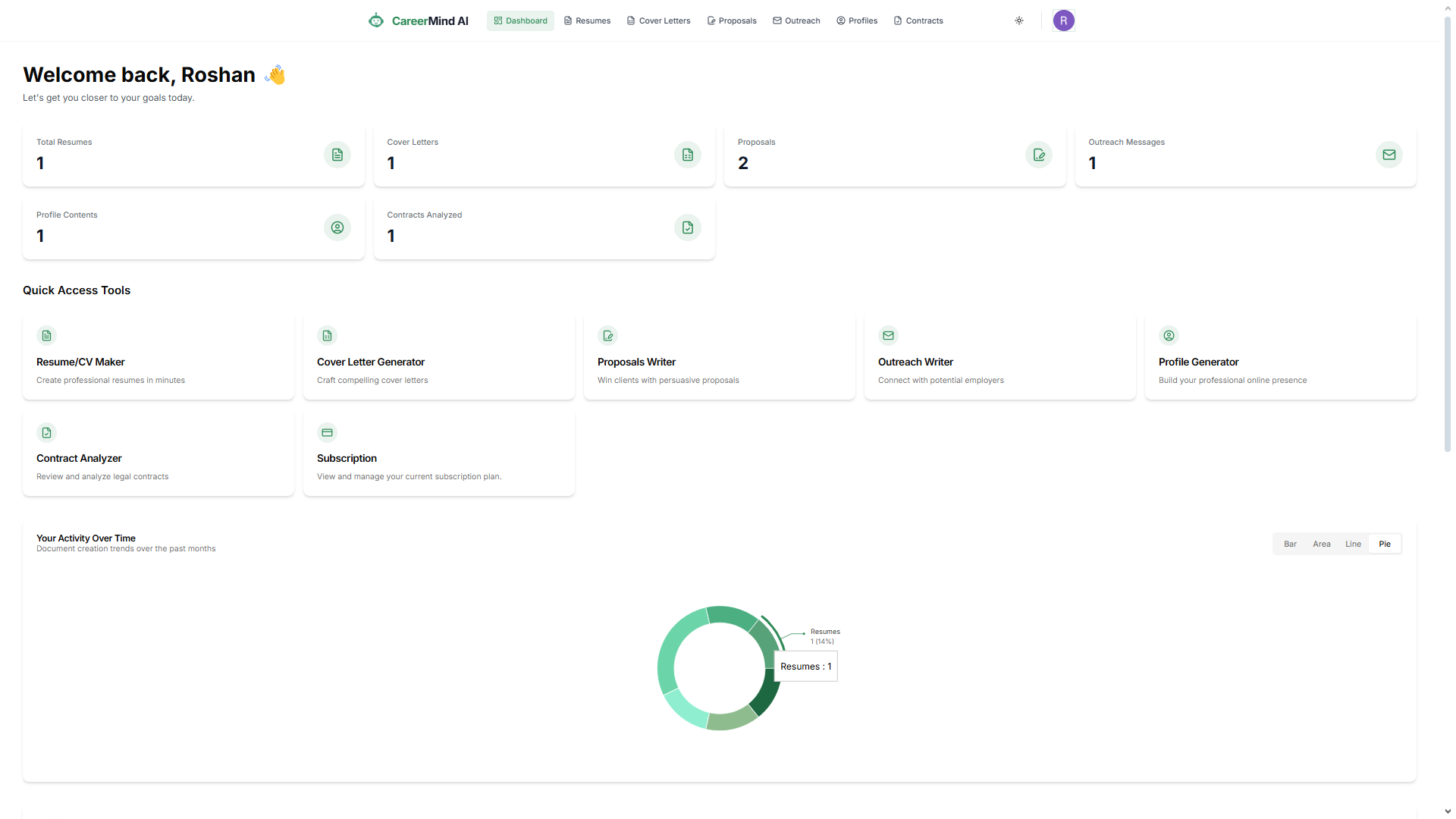Screen dimensions: 1456x819
Task: Switch the activity chart to Area view
Action: click(x=1321, y=544)
